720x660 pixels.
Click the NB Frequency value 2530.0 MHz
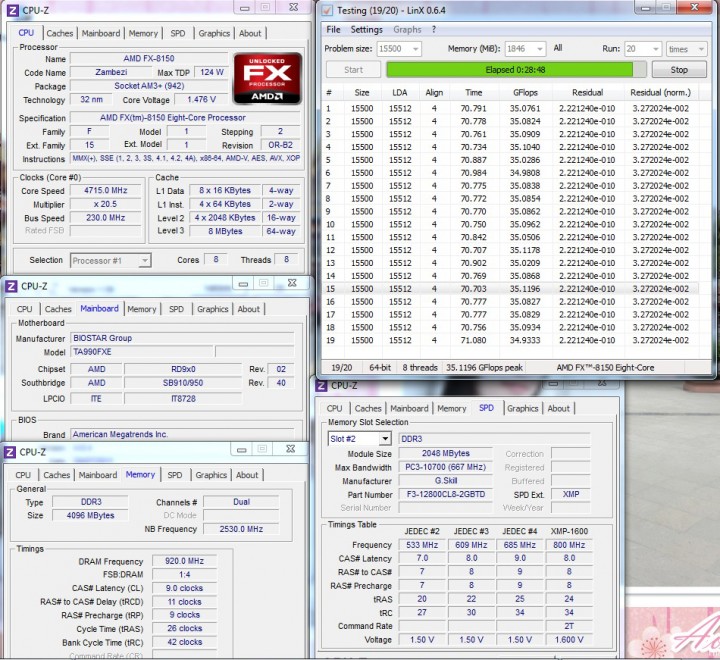[241, 529]
